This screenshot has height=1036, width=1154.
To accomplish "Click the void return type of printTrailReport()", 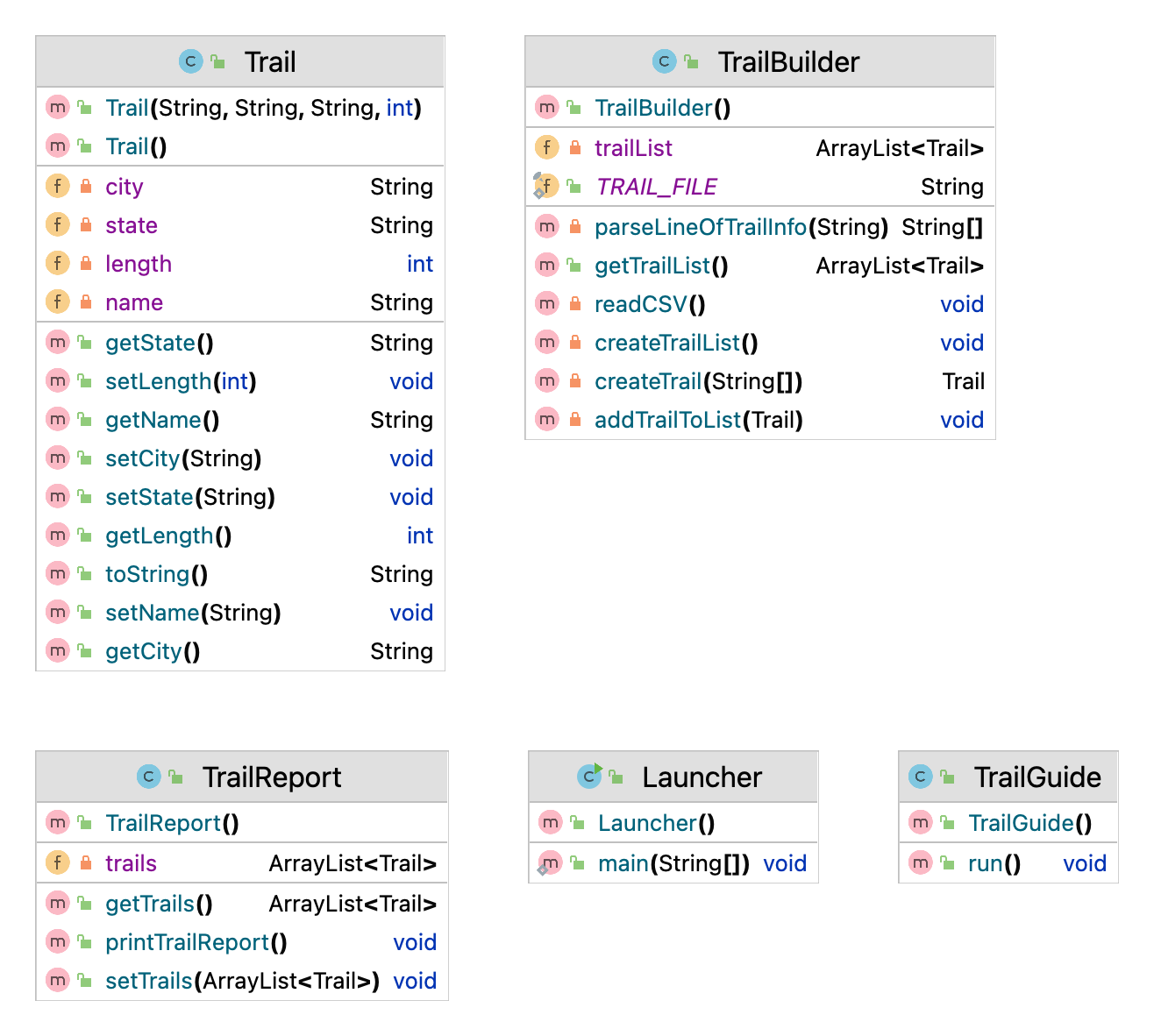I will [x=415, y=941].
